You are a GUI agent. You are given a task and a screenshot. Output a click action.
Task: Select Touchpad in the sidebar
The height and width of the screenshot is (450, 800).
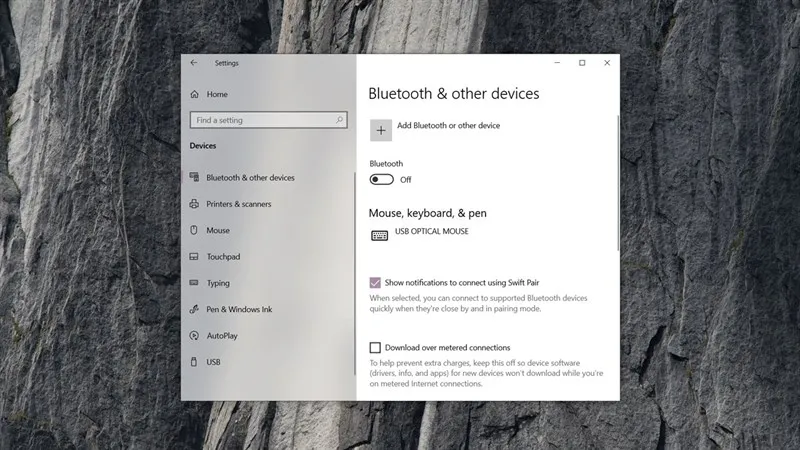coord(223,257)
